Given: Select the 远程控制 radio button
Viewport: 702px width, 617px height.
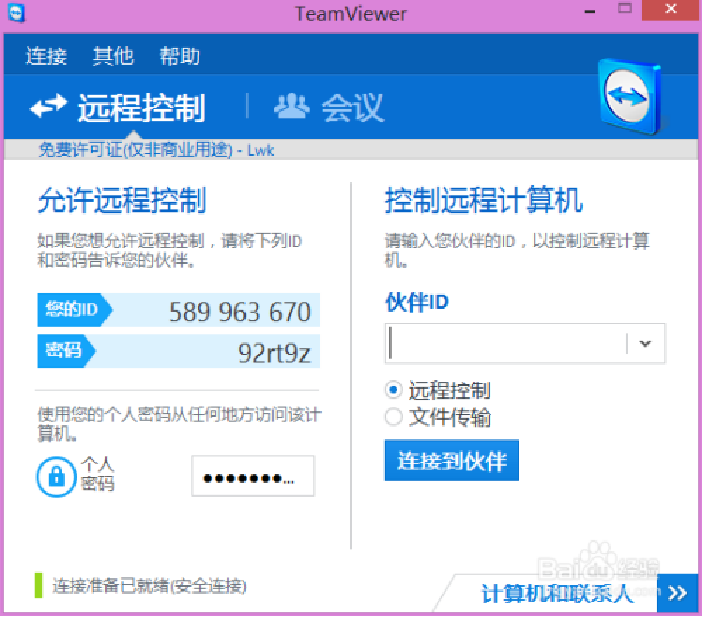Looking at the screenshot, I should tap(393, 390).
